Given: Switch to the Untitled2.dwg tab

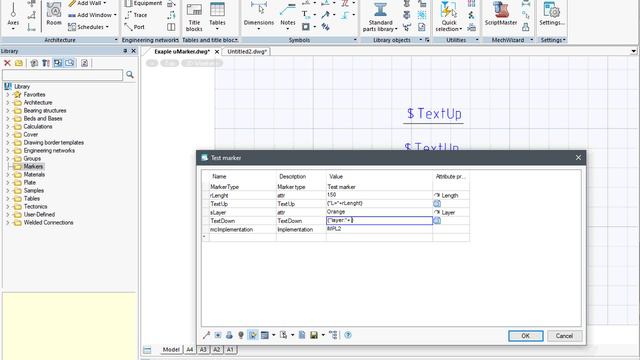Looking at the screenshot, I should [x=247, y=51].
